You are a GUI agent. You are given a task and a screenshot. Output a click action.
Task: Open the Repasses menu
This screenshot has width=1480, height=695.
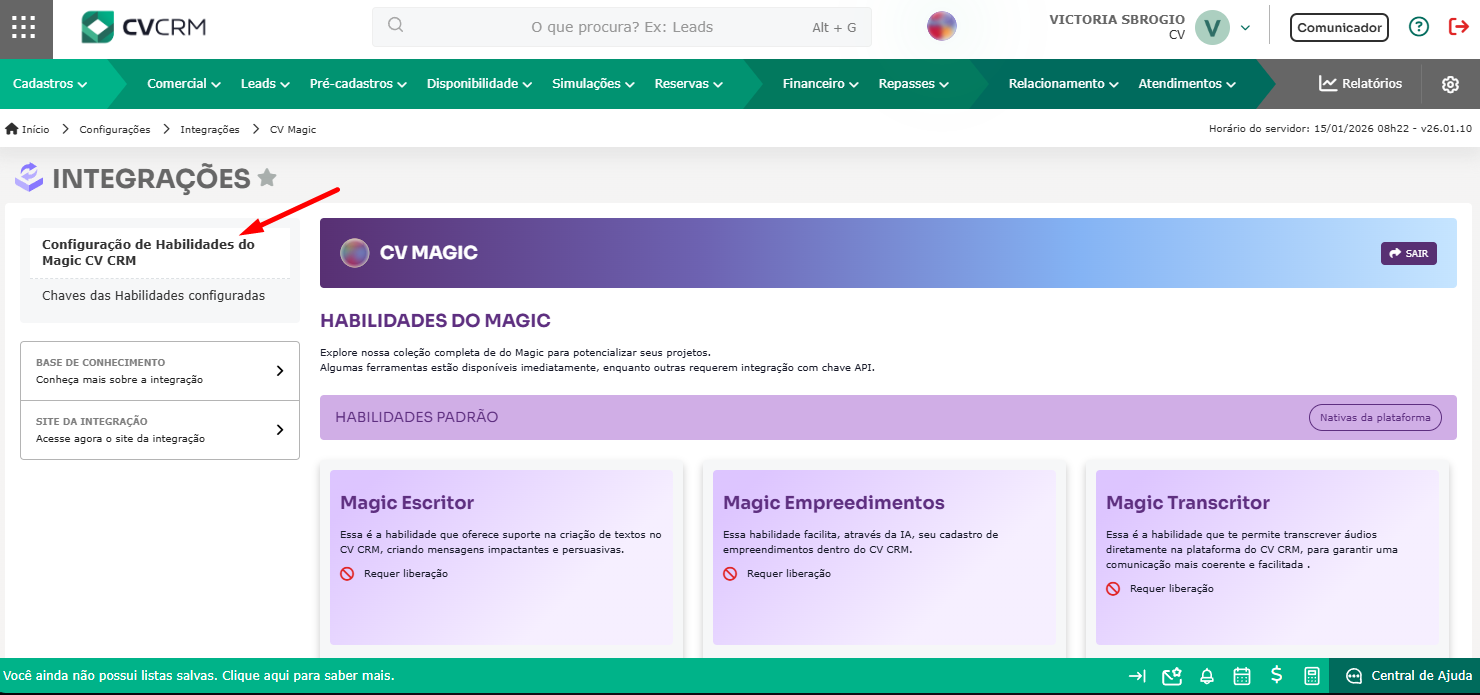tap(914, 84)
